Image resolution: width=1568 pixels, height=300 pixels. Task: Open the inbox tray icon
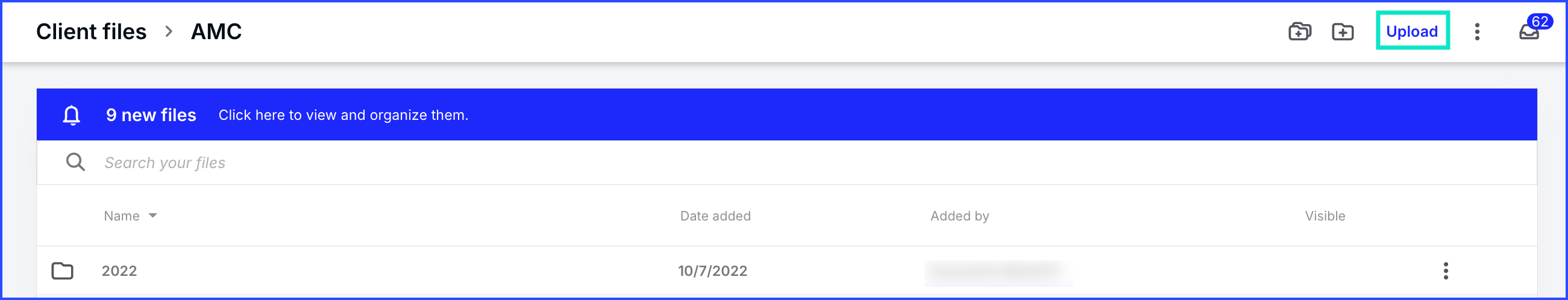click(x=1528, y=33)
